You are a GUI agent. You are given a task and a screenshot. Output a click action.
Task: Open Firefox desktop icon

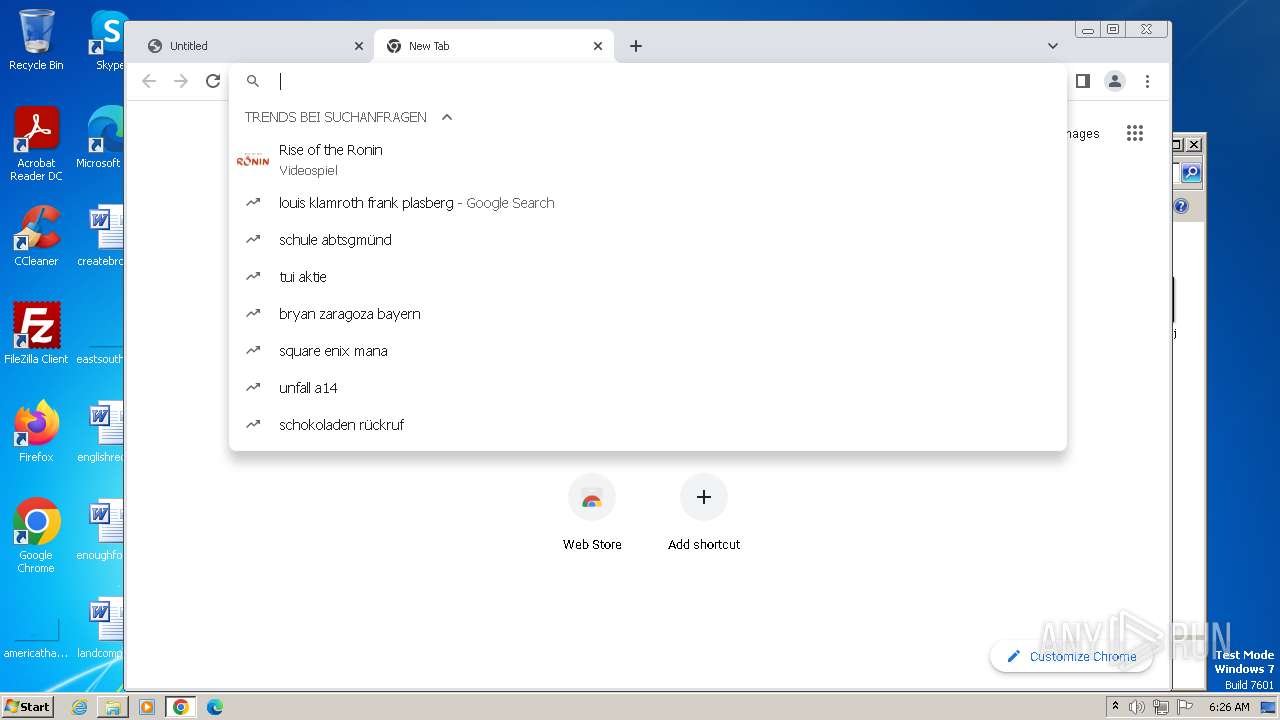coord(36,432)
